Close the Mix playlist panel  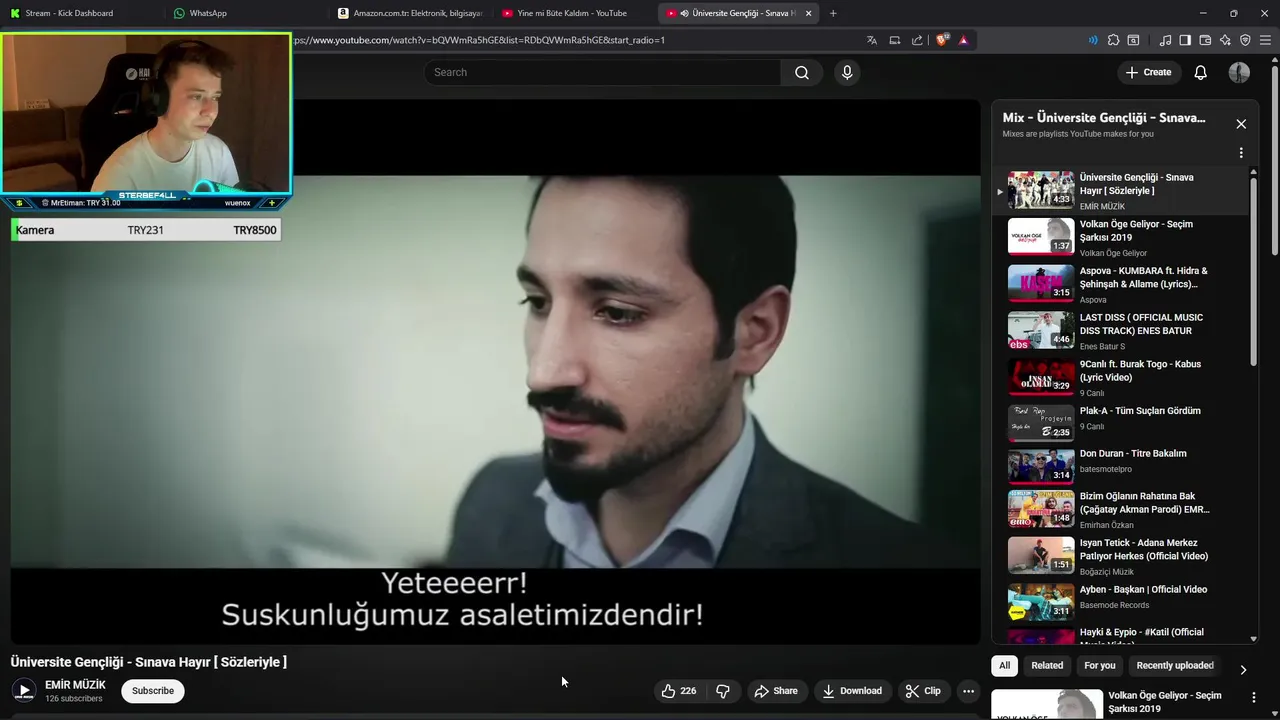click(1241, 124)
